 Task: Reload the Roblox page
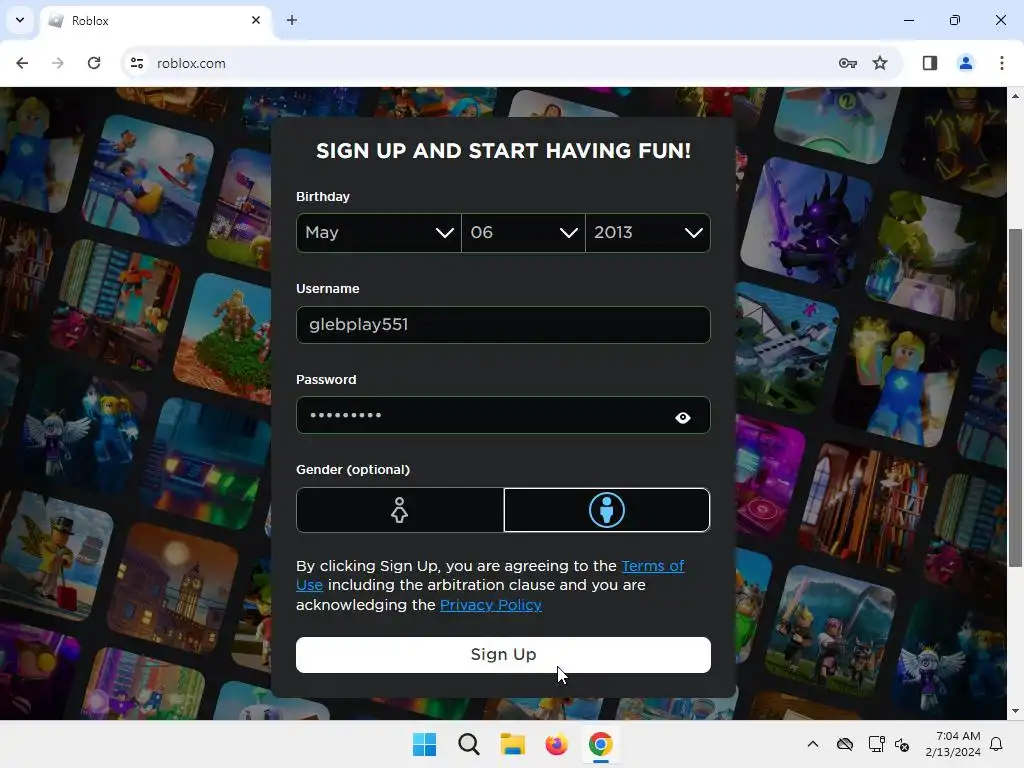click(x=94, y=63)
